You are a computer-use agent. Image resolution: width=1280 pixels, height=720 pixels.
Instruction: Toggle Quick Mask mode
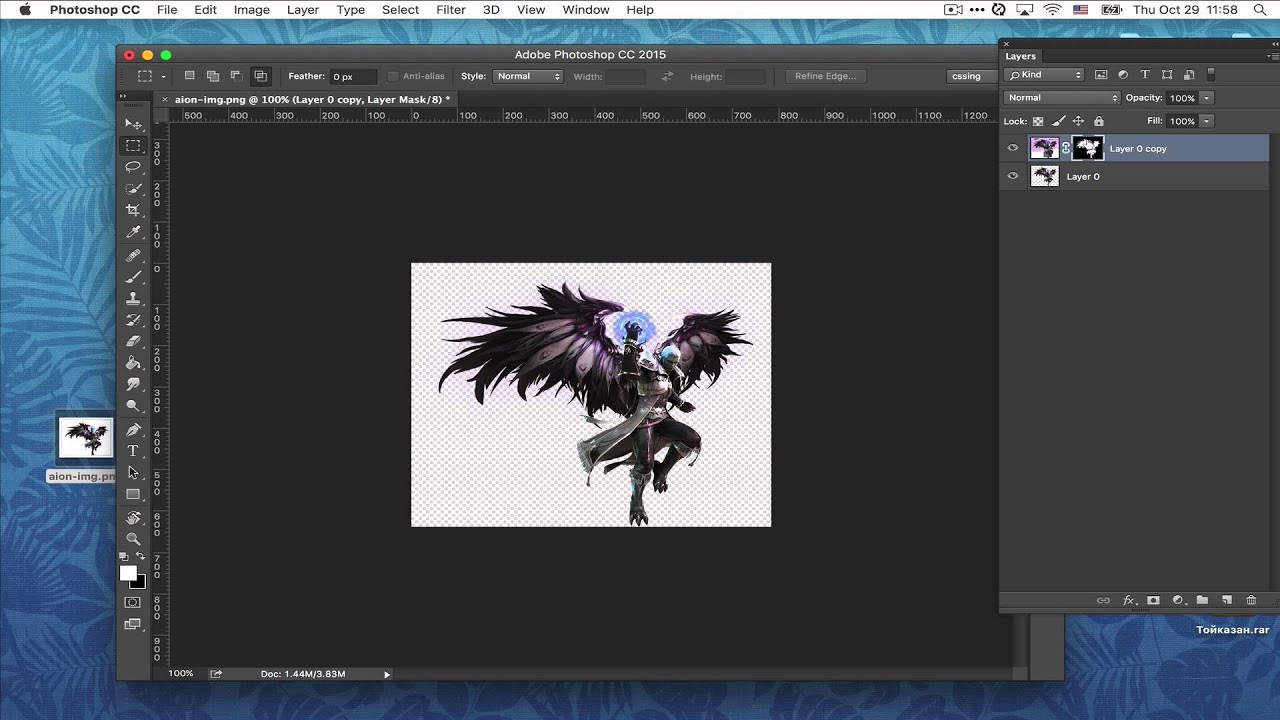[x=133, y=602]
